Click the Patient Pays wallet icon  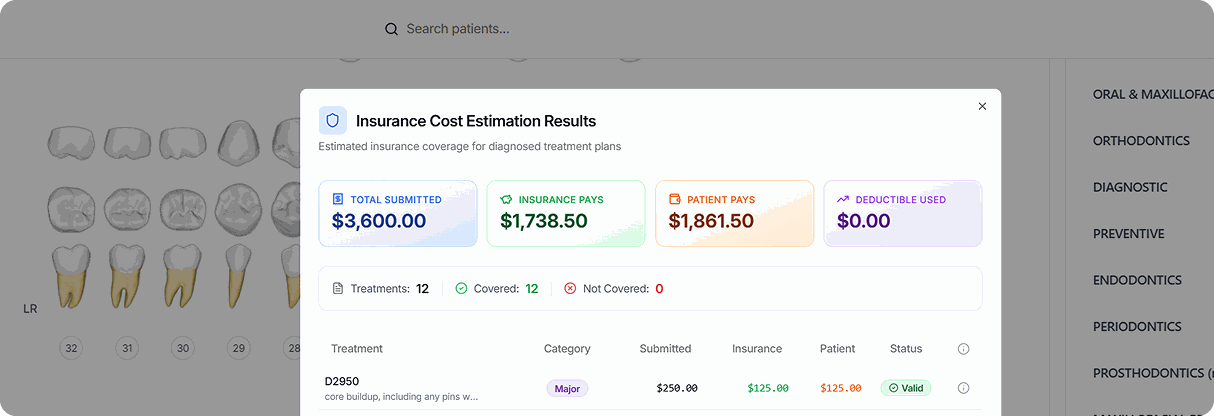pyautogui.click(x=675, y=199)
